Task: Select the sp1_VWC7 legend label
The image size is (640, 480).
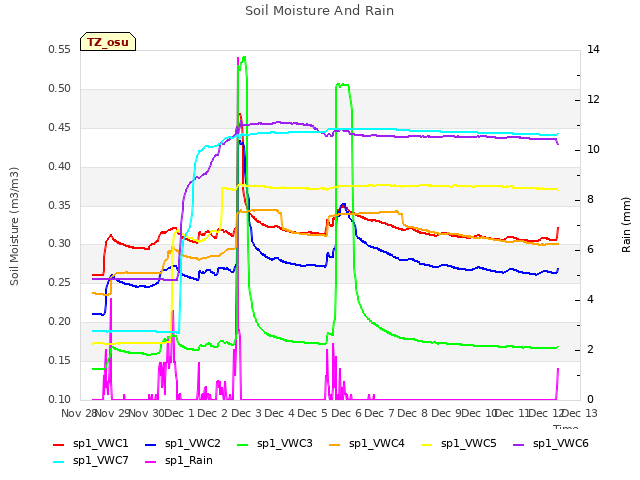Action: pyautogui.click(x=100, y=461)
